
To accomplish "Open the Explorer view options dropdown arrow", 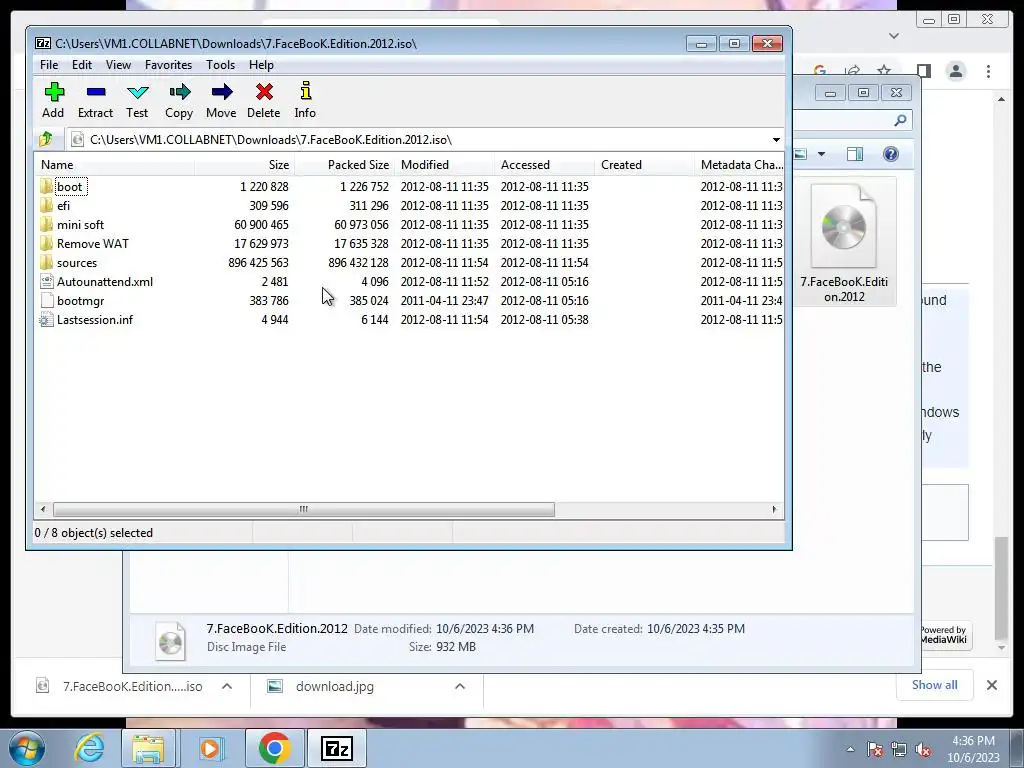I will 822,154.
